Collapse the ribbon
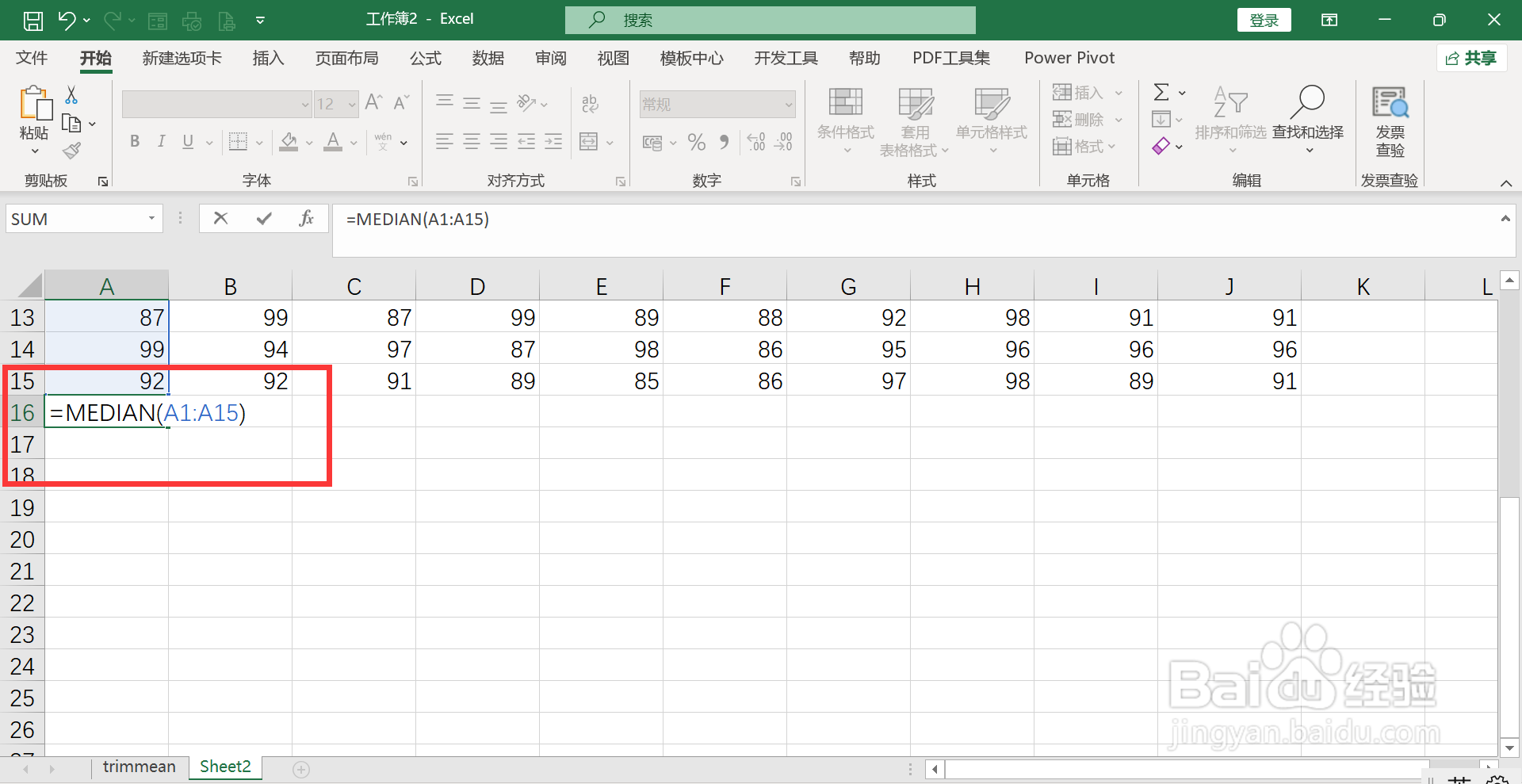Image resolution: width=1522 pixels, height=784 pixels. [1506, 183]
